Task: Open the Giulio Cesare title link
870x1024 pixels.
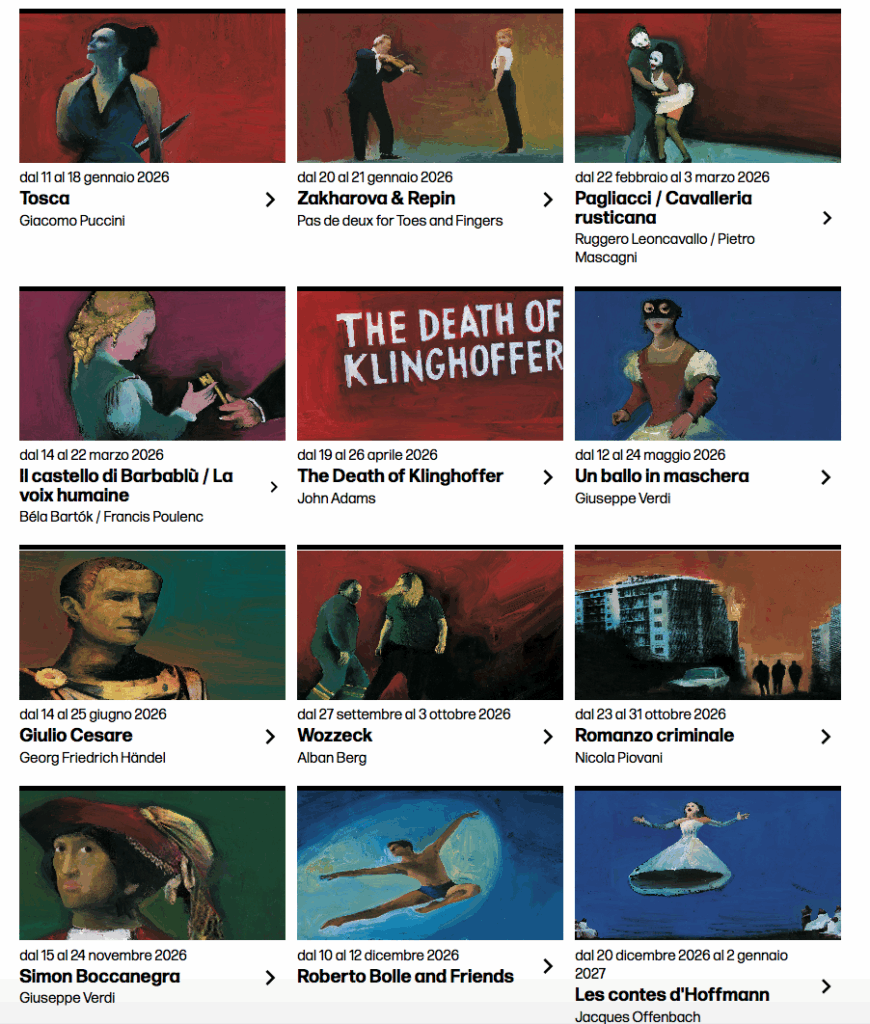Action: (76, 735)
